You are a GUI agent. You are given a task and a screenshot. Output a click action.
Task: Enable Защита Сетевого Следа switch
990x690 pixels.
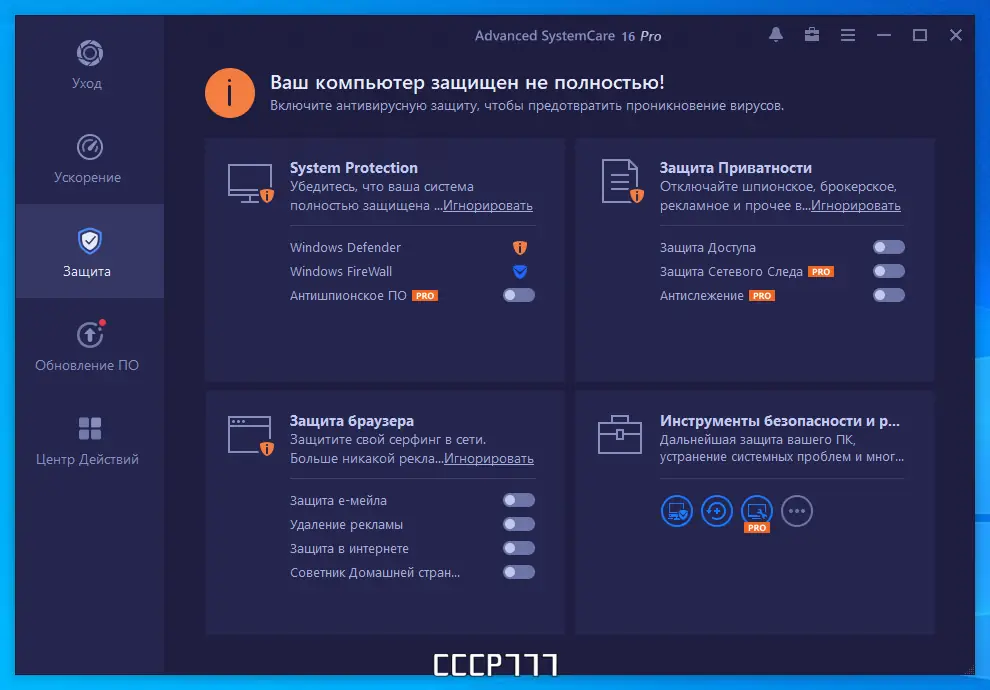click(889, 271)
